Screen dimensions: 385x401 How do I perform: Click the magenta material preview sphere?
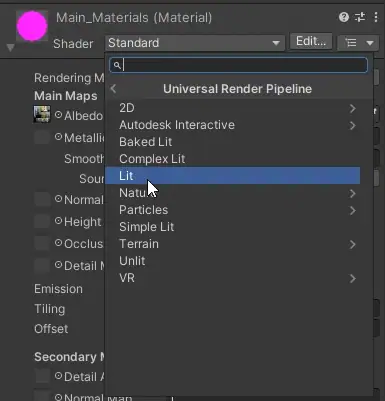32,26
